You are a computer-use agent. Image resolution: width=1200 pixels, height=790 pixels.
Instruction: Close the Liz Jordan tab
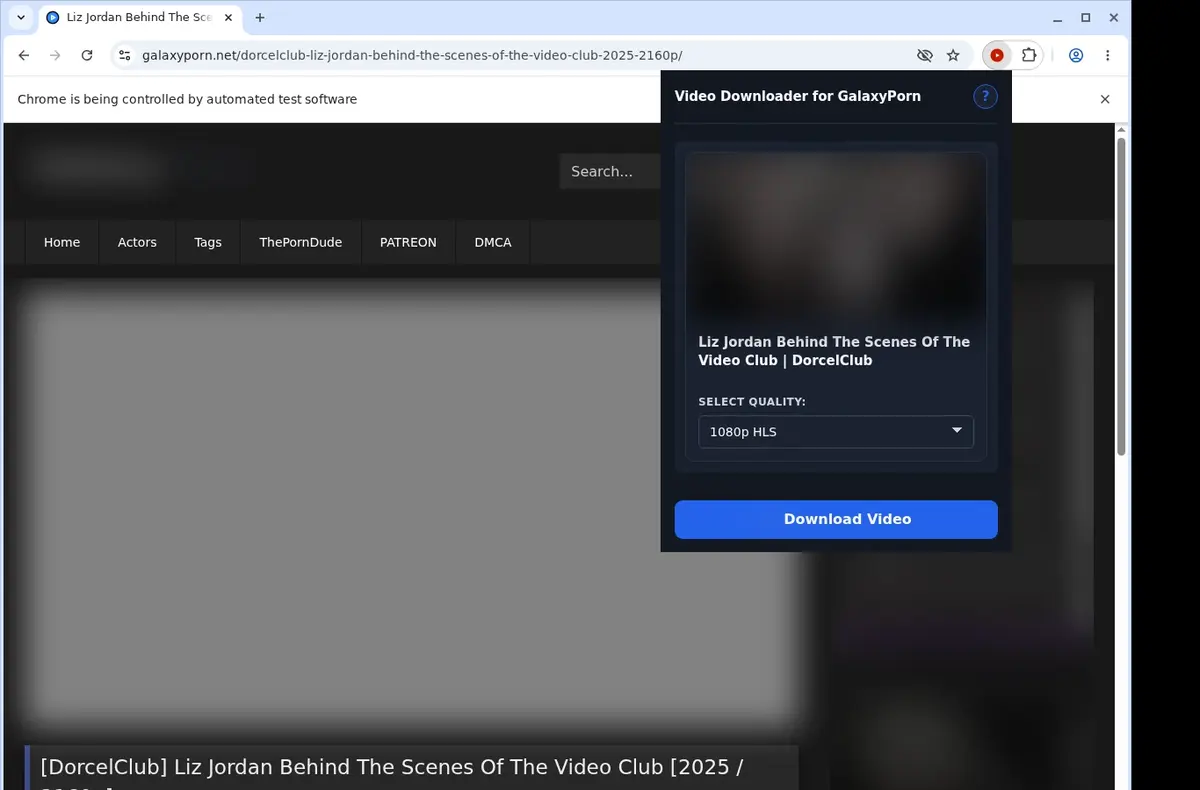[x=229, y=18]
